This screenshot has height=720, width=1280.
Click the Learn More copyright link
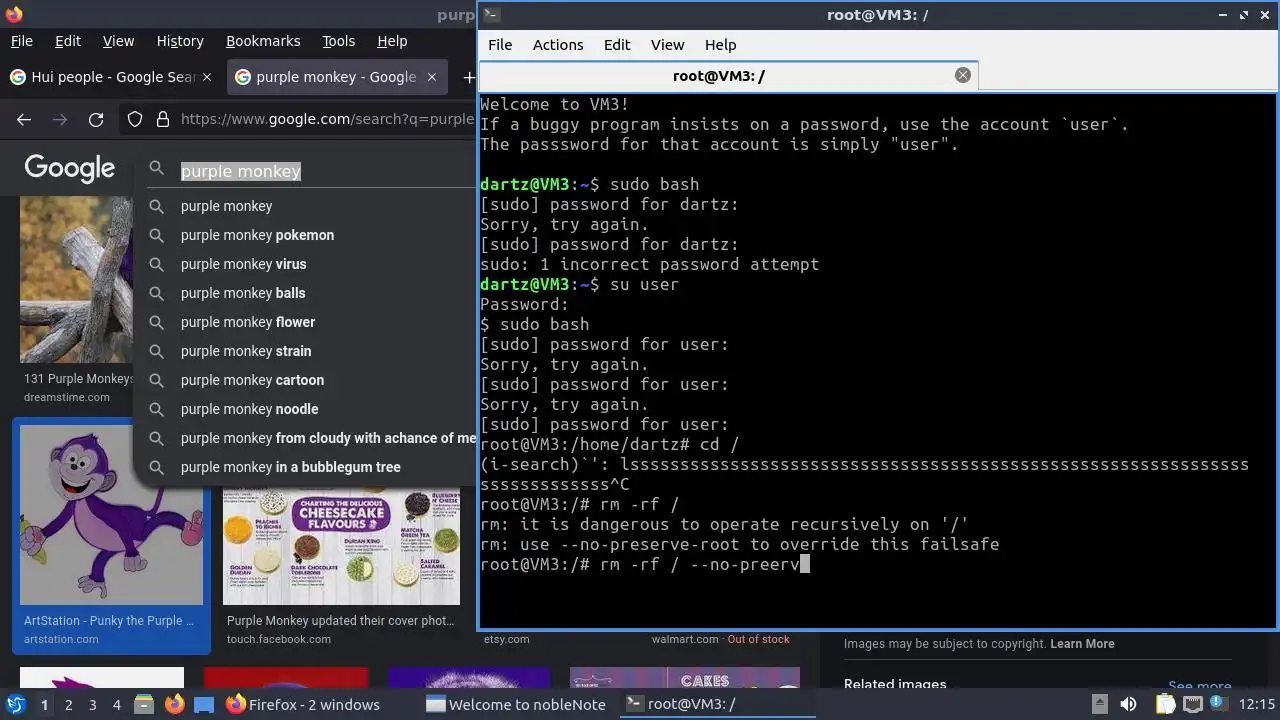[1082, 644]
